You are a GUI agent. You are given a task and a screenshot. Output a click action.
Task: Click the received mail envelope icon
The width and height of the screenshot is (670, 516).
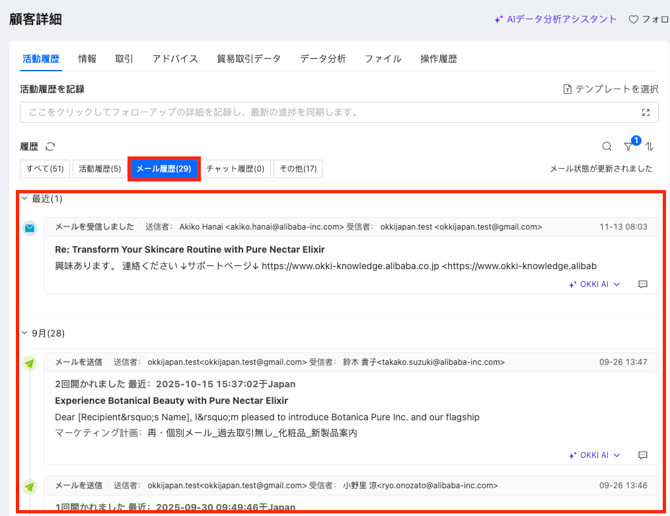30,228
